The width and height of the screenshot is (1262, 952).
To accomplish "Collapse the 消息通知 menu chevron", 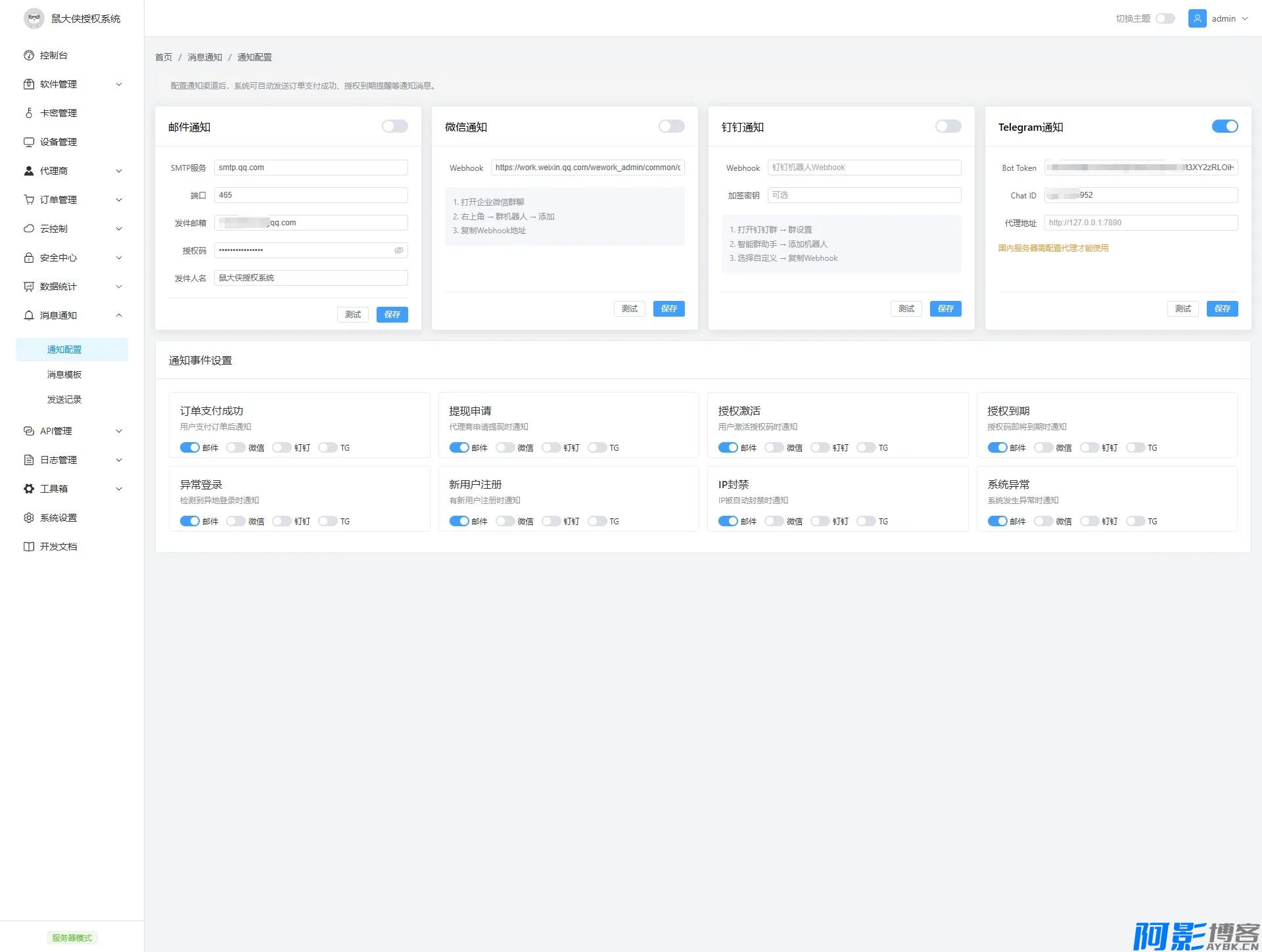I will pyautogui.click(x=119, y=315).
